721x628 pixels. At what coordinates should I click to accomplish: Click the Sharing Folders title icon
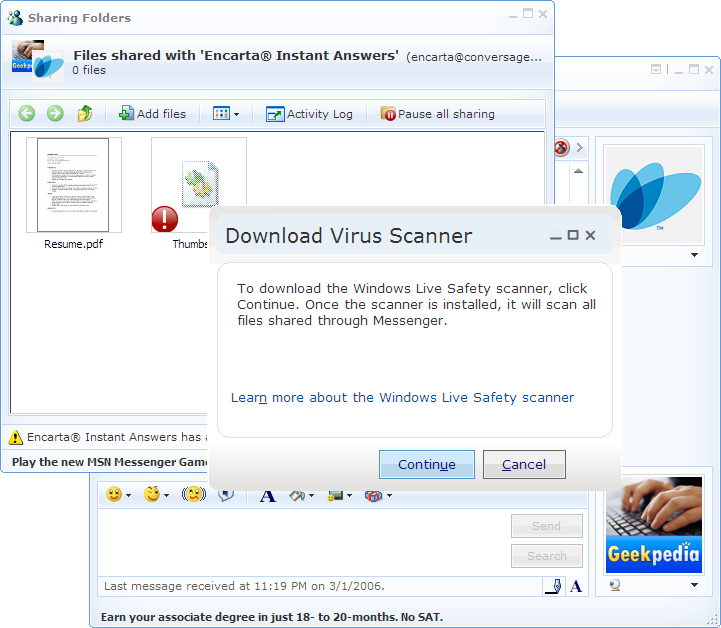15,17
